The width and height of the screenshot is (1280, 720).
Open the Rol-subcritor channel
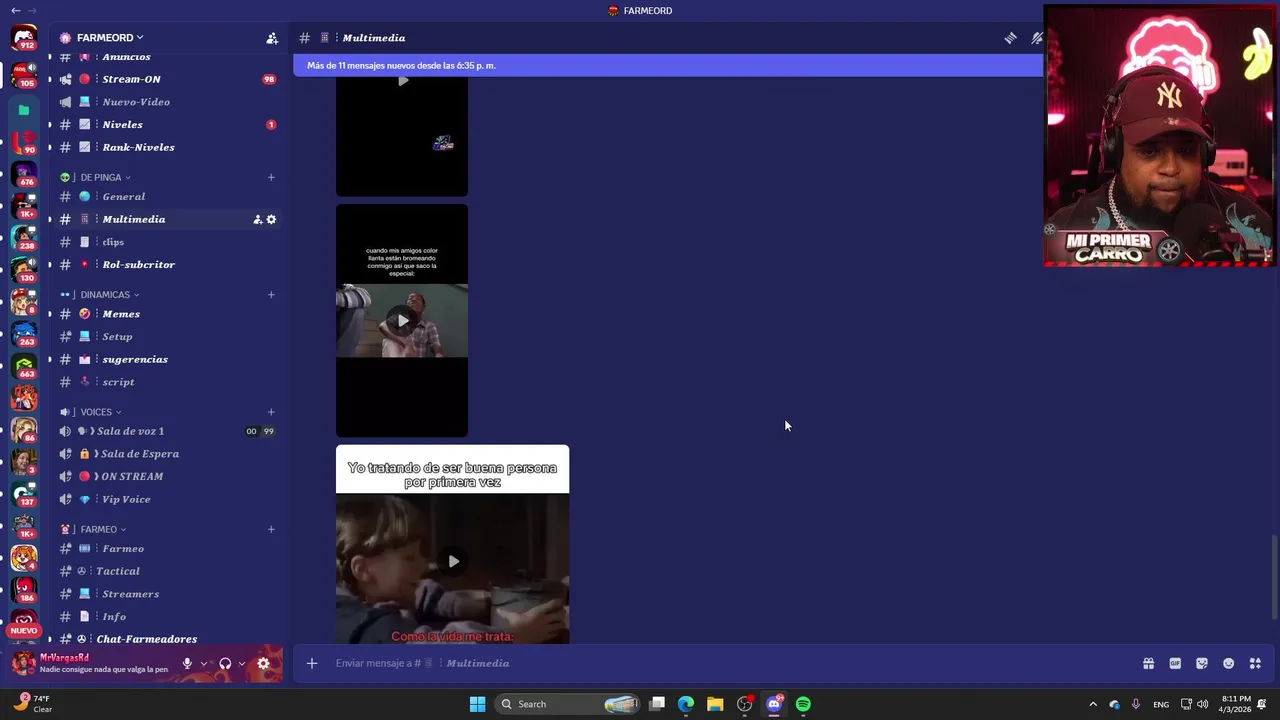(167, 264)
